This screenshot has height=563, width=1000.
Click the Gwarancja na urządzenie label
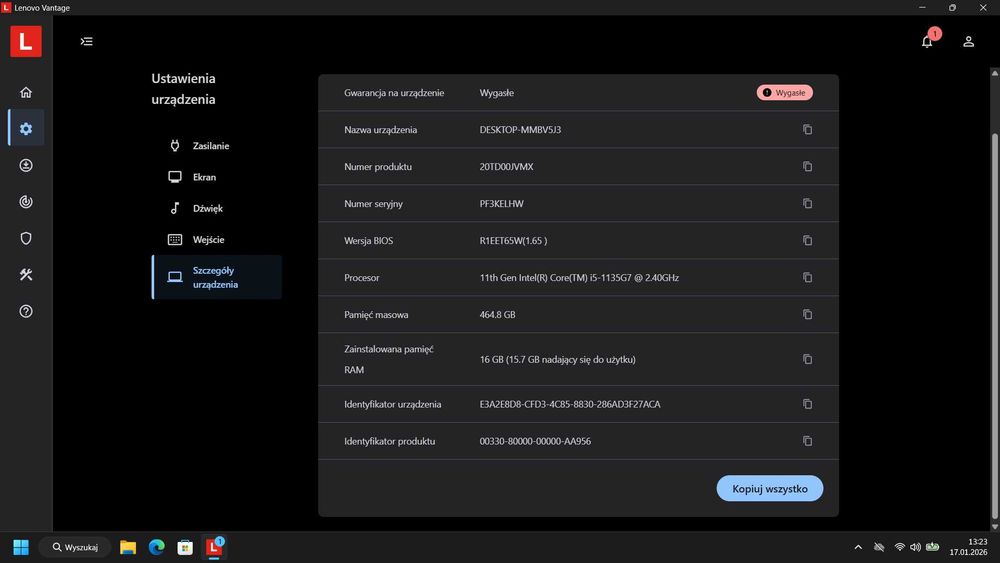pos(394,92)
